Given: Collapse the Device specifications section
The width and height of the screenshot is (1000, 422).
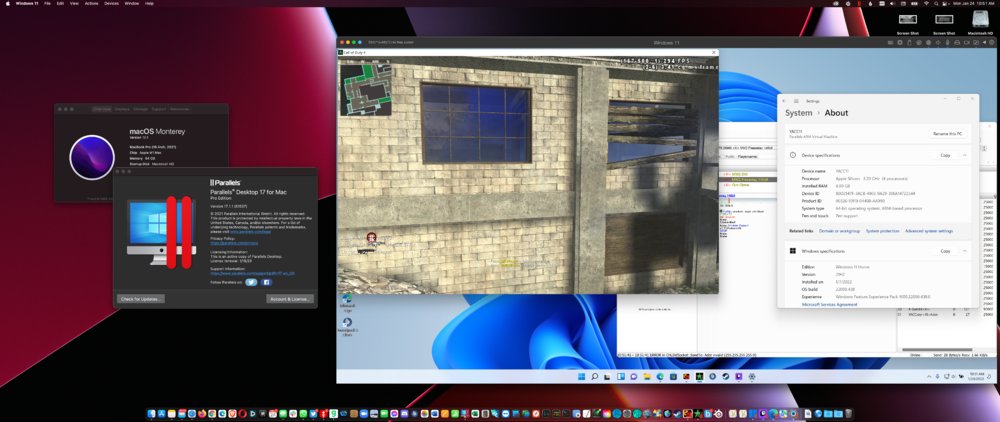Looking at the screenshot, I should point(965,155).
